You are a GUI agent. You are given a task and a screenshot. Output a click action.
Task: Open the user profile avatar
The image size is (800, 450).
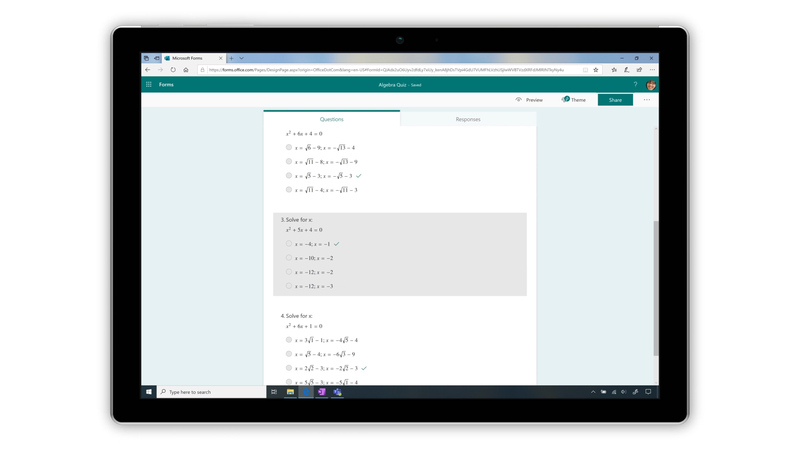651,85
